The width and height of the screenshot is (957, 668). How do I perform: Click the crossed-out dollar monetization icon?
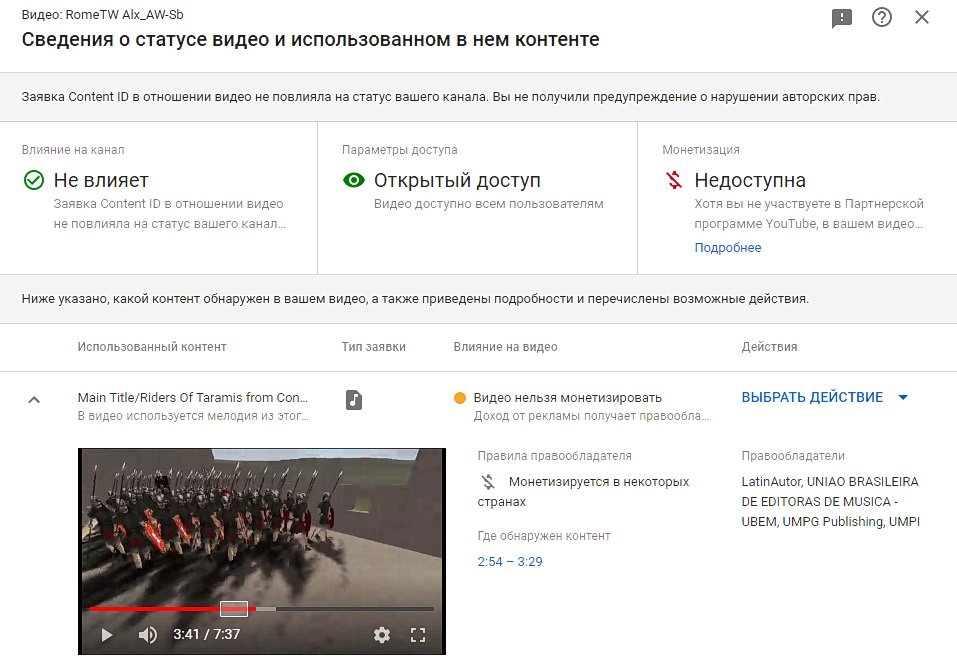(674, 180)
